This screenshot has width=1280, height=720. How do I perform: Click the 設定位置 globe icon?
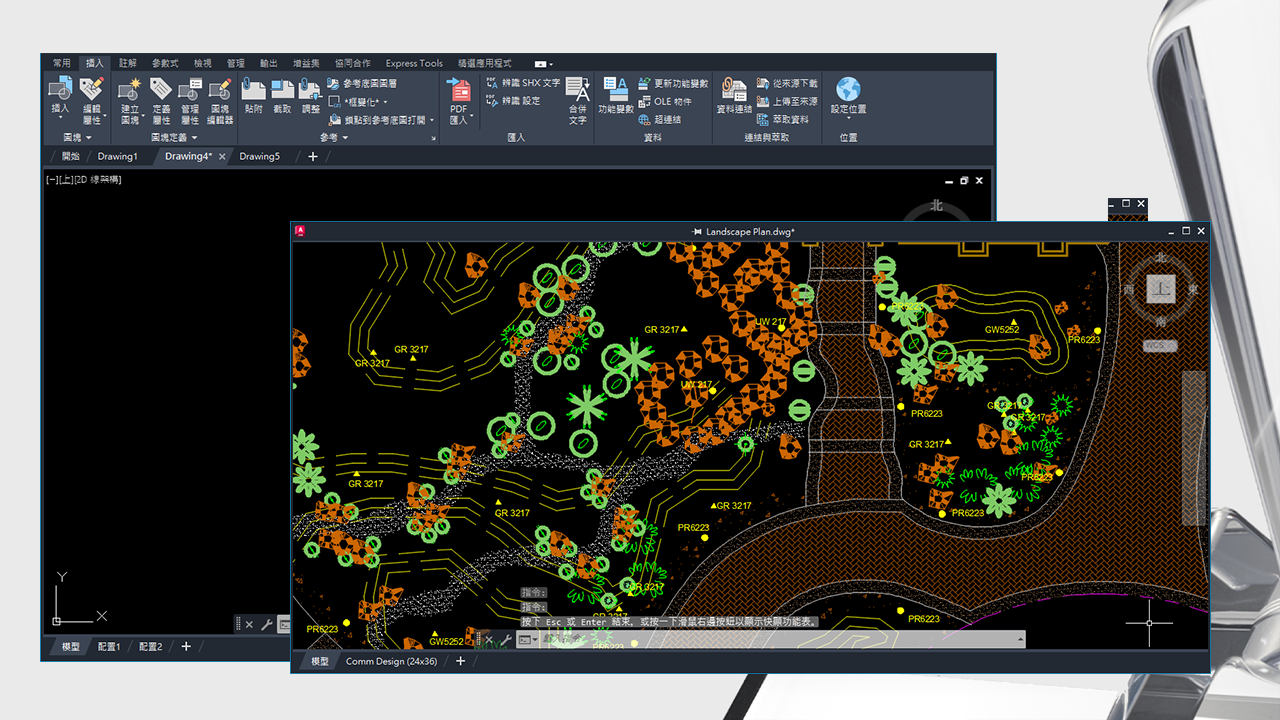click(848, 86)
